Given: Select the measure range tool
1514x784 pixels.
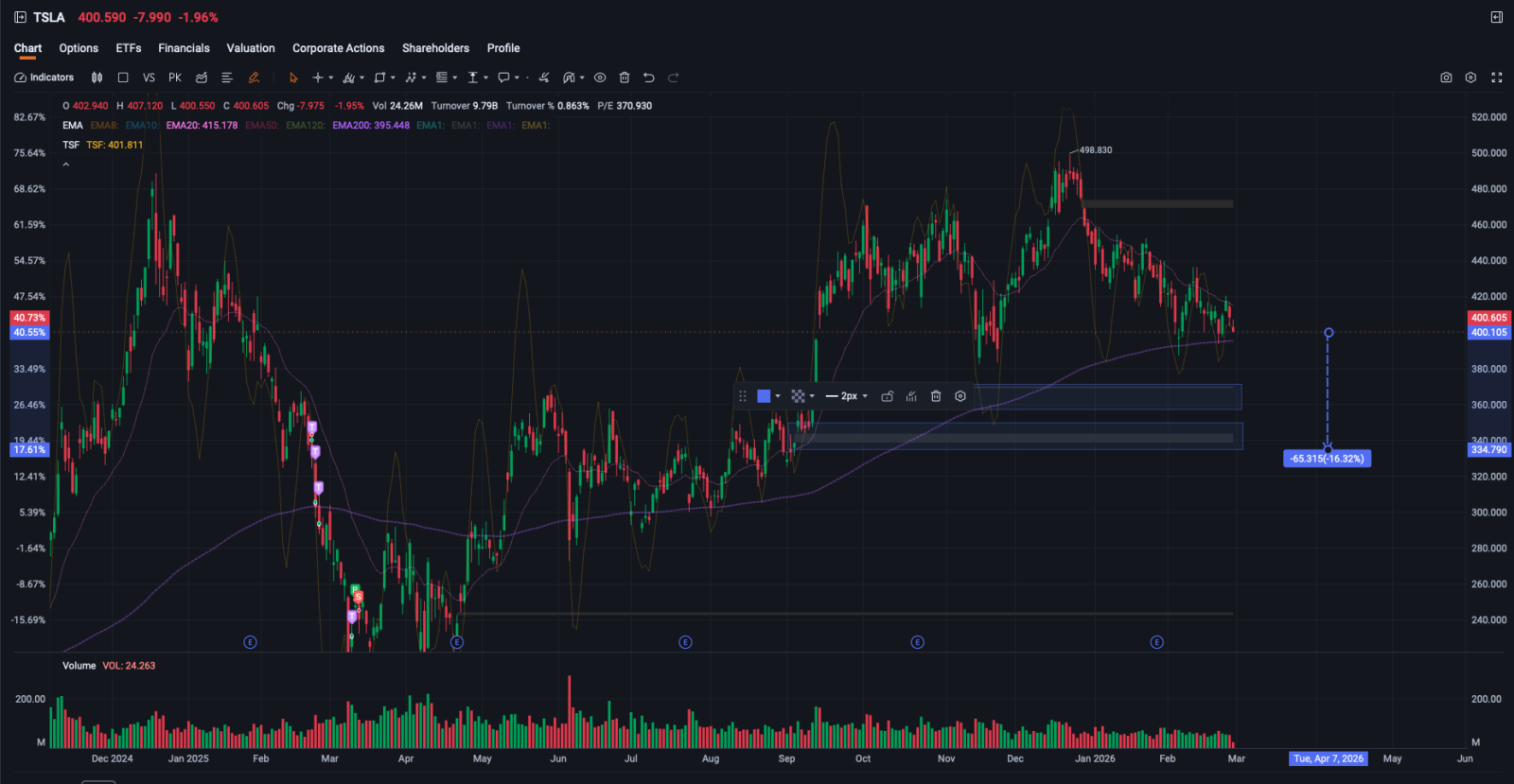Looking at the screenshot, I should [x=473, y=78].
